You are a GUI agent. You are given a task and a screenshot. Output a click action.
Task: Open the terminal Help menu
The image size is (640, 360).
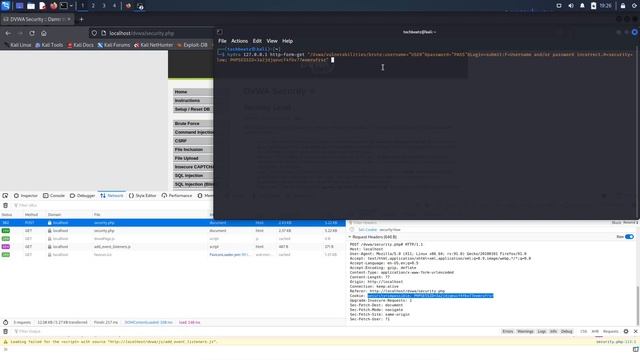(287, 41)
